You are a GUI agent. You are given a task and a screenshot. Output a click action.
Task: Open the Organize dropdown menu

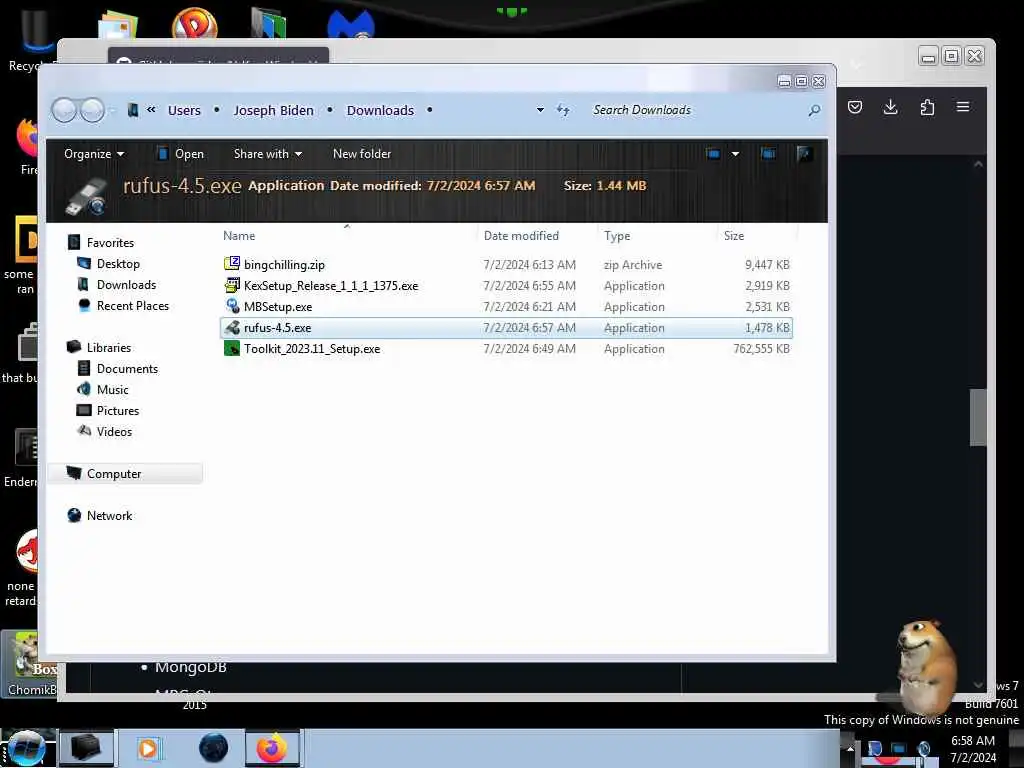click(94, 154)
